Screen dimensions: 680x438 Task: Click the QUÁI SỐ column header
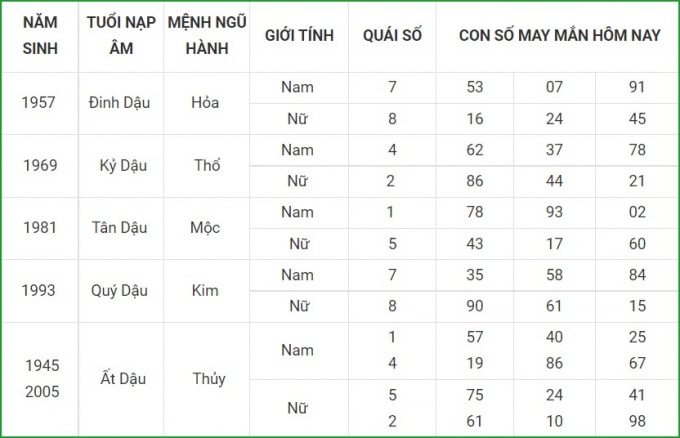coord(392,36)
